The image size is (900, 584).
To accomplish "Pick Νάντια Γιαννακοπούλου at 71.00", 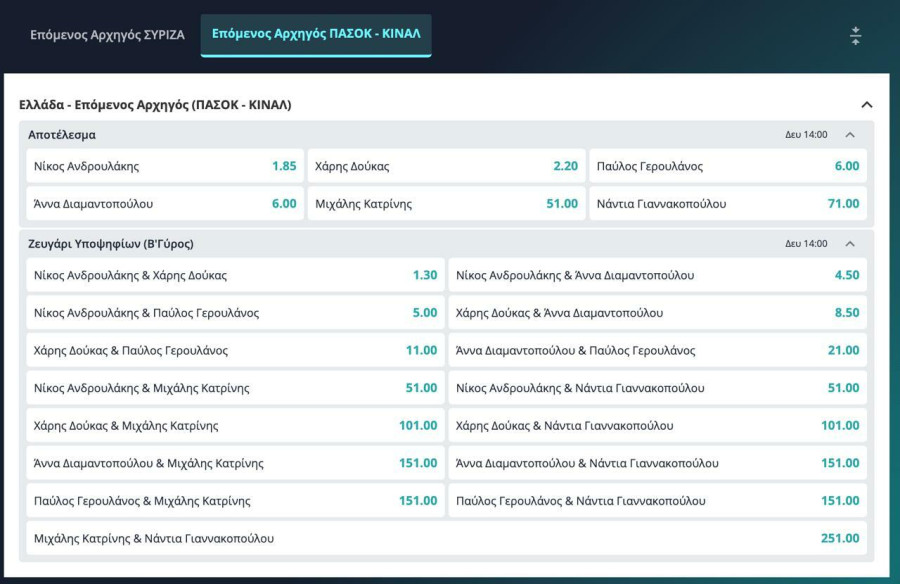I will click(727, 204).
